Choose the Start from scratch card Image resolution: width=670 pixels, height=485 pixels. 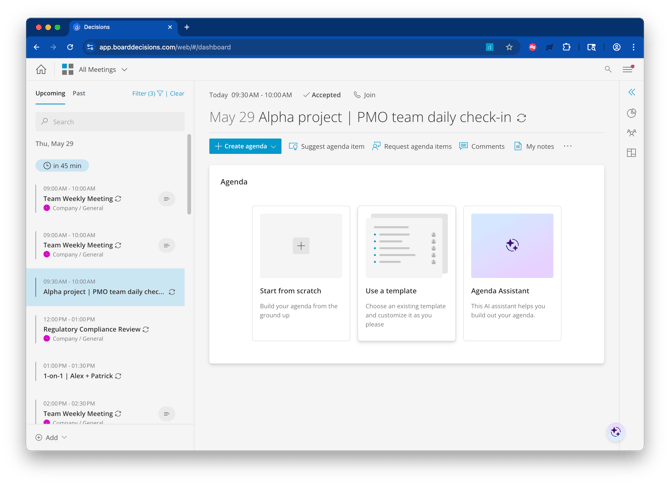click(x=301, y=273)
